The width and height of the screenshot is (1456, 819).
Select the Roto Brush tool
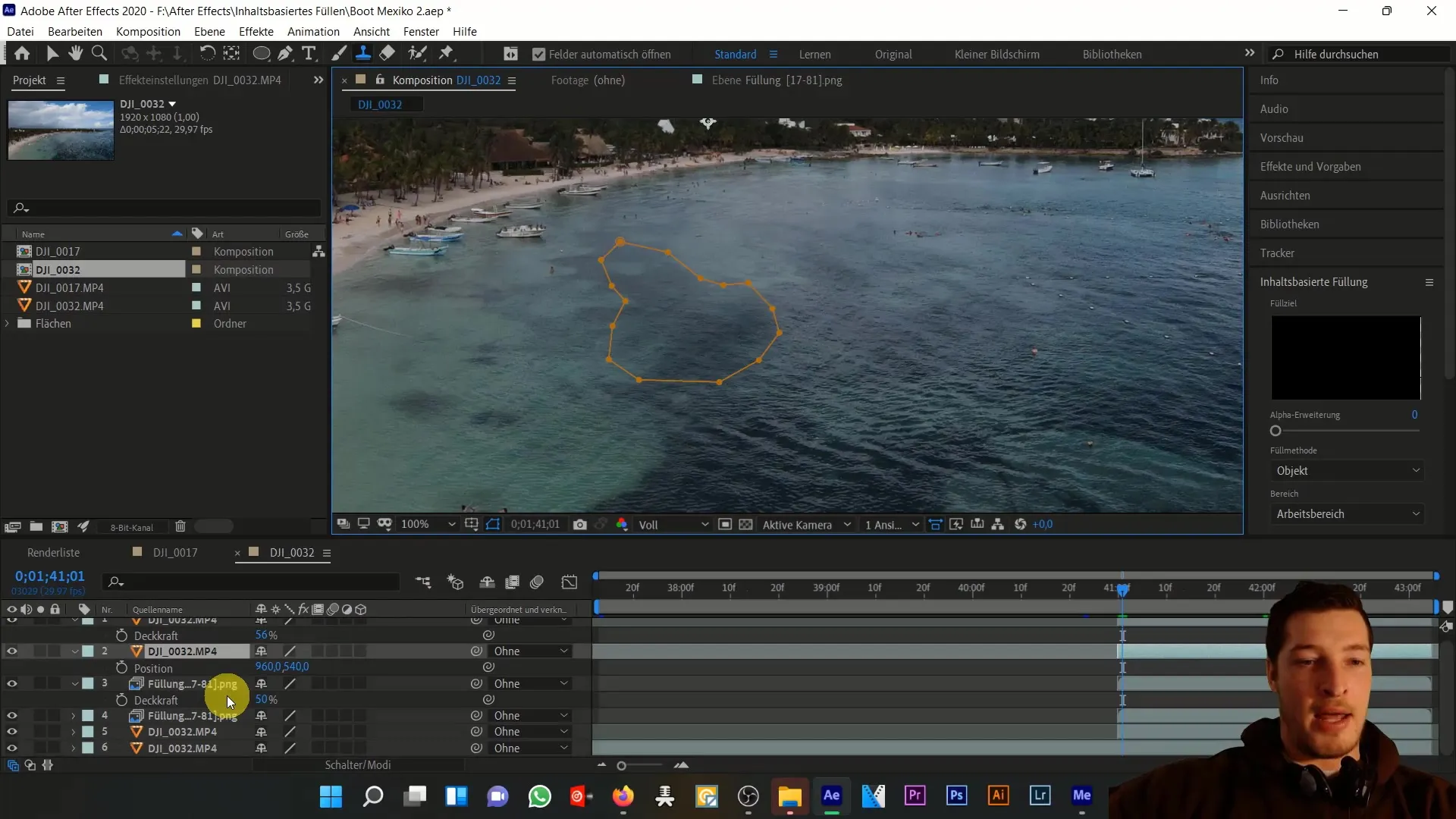417,54
